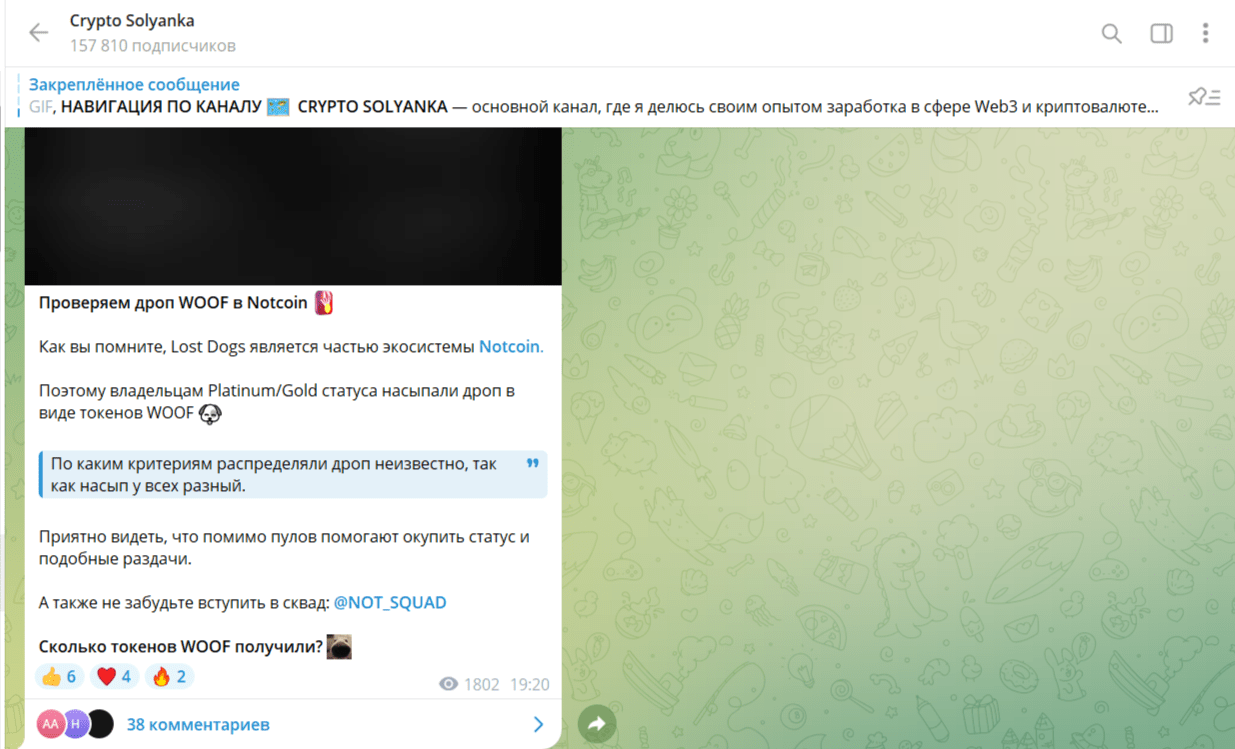Show all pinned messages list
Image resolution: width=1235 pixels, height=749 pixels.
point(1204,97)
